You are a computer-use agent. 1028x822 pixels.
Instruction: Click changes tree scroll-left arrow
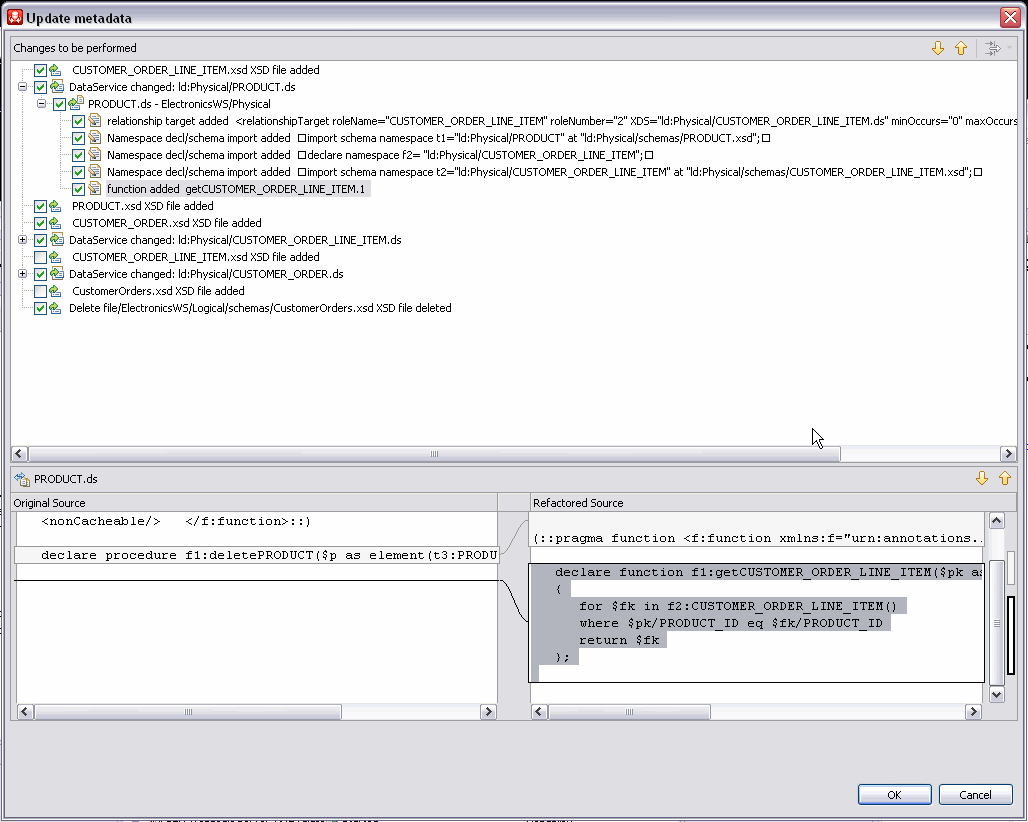pyautogui.click(x=19, y=454)
